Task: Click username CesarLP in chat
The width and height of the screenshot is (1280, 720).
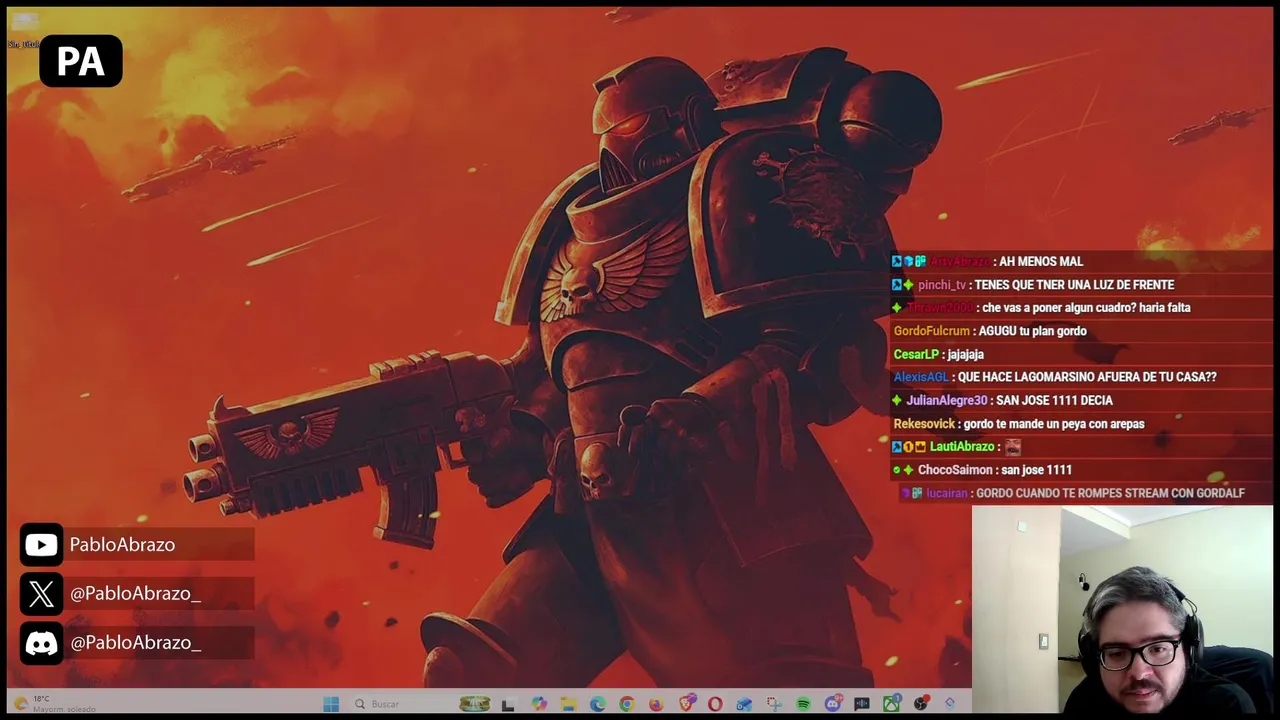Action: (x=915, y=354)
